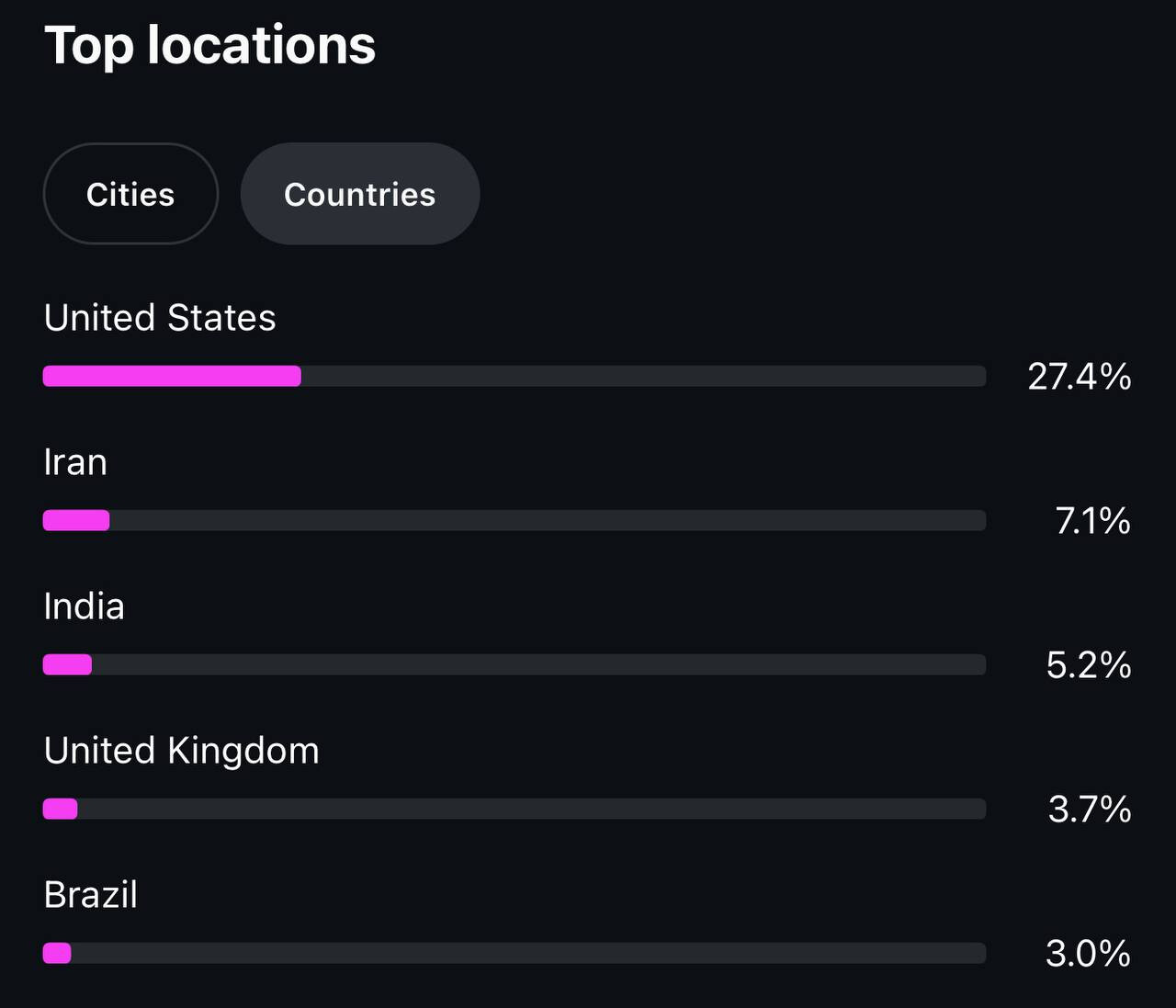Click the grey track of the Brazil bar
Screen dimensions: 1176x1008
click(x=528, y=953)
